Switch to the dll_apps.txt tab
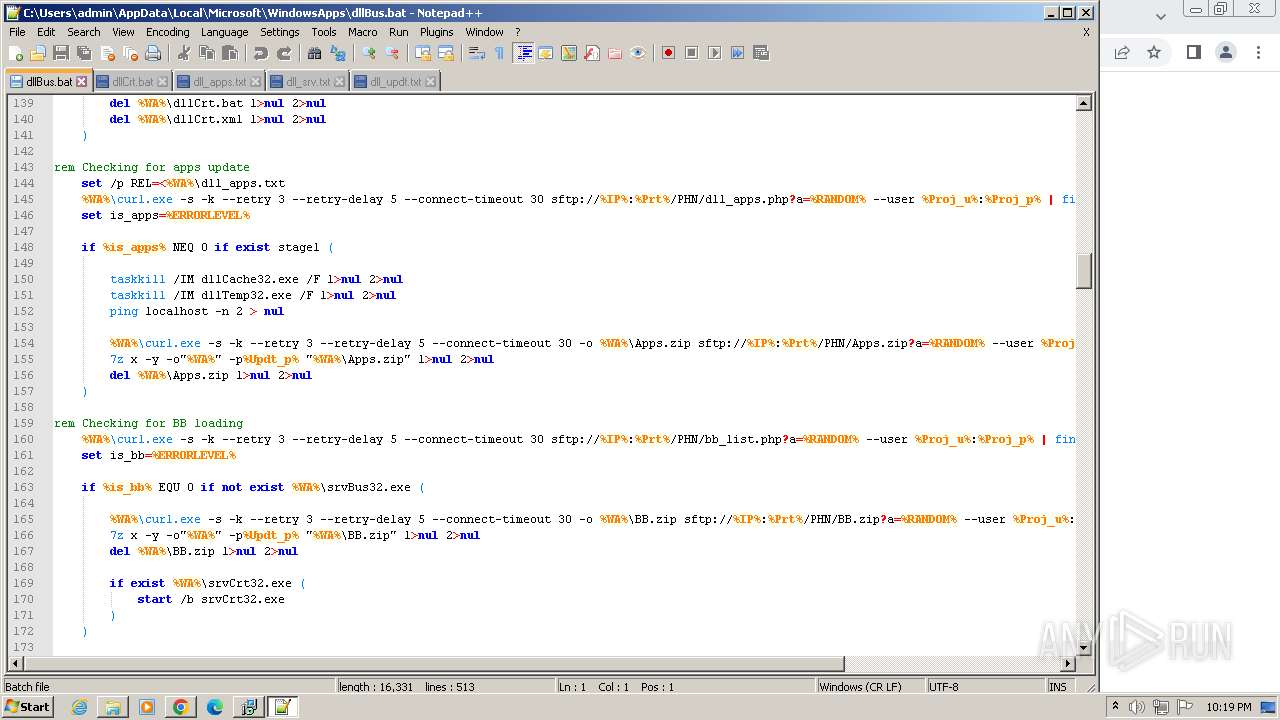 [218, 82]
